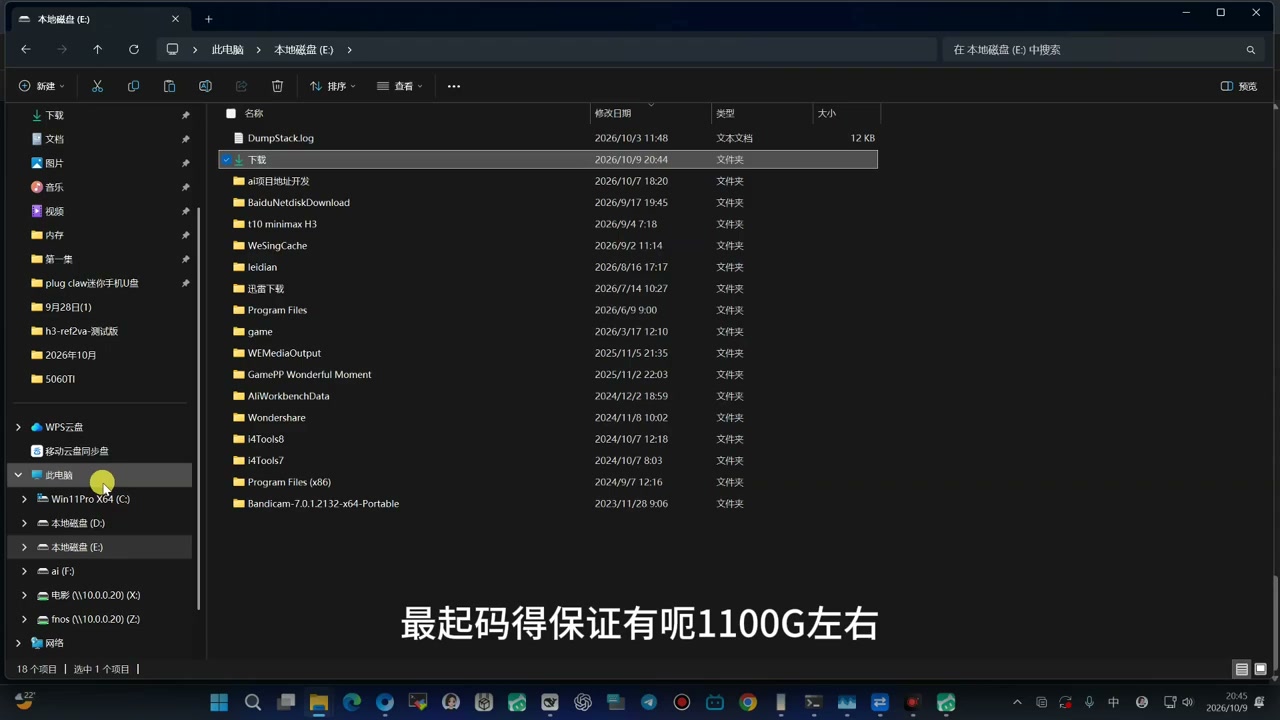Open the three-dot more options menu

click(454, 86)
